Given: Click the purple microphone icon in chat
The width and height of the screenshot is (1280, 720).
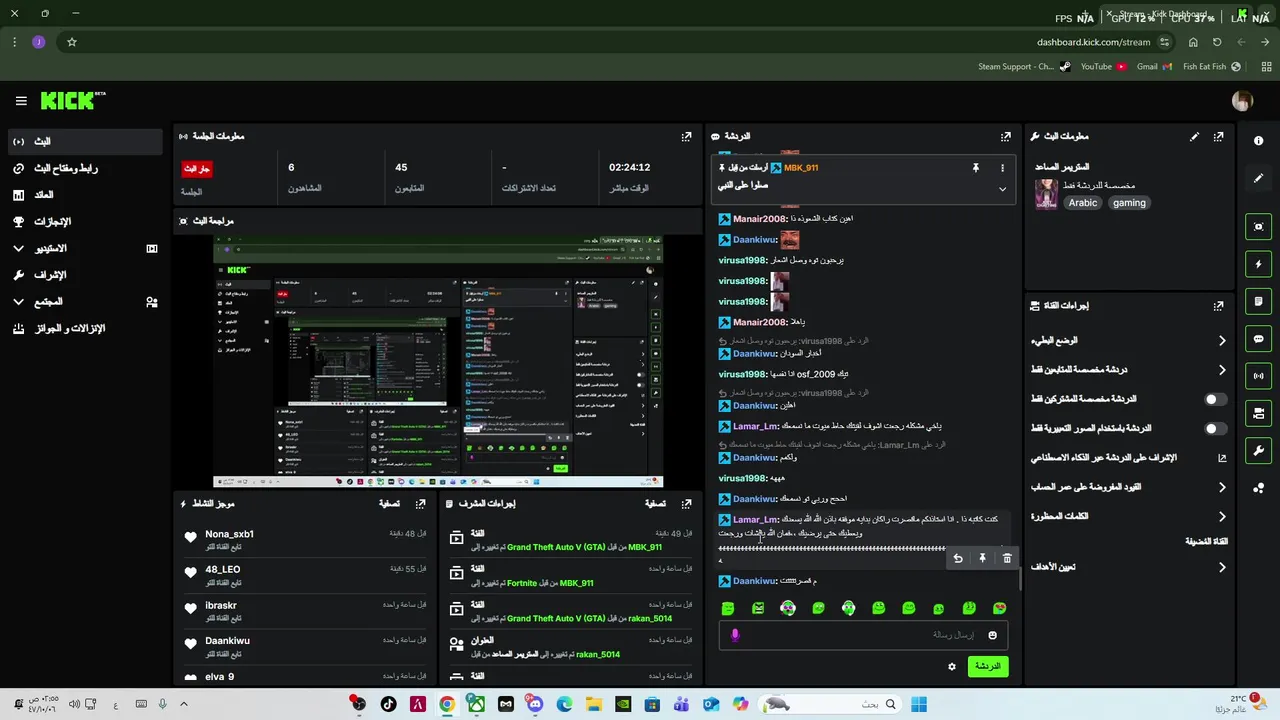Looking at the screenshot, I should 735,635.
